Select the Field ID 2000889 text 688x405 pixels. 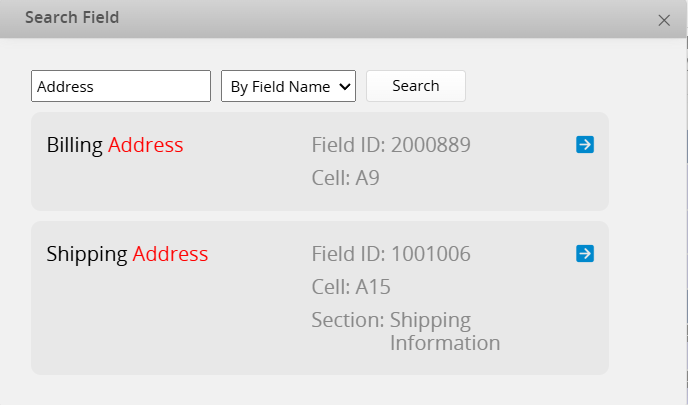pos(391,145)
